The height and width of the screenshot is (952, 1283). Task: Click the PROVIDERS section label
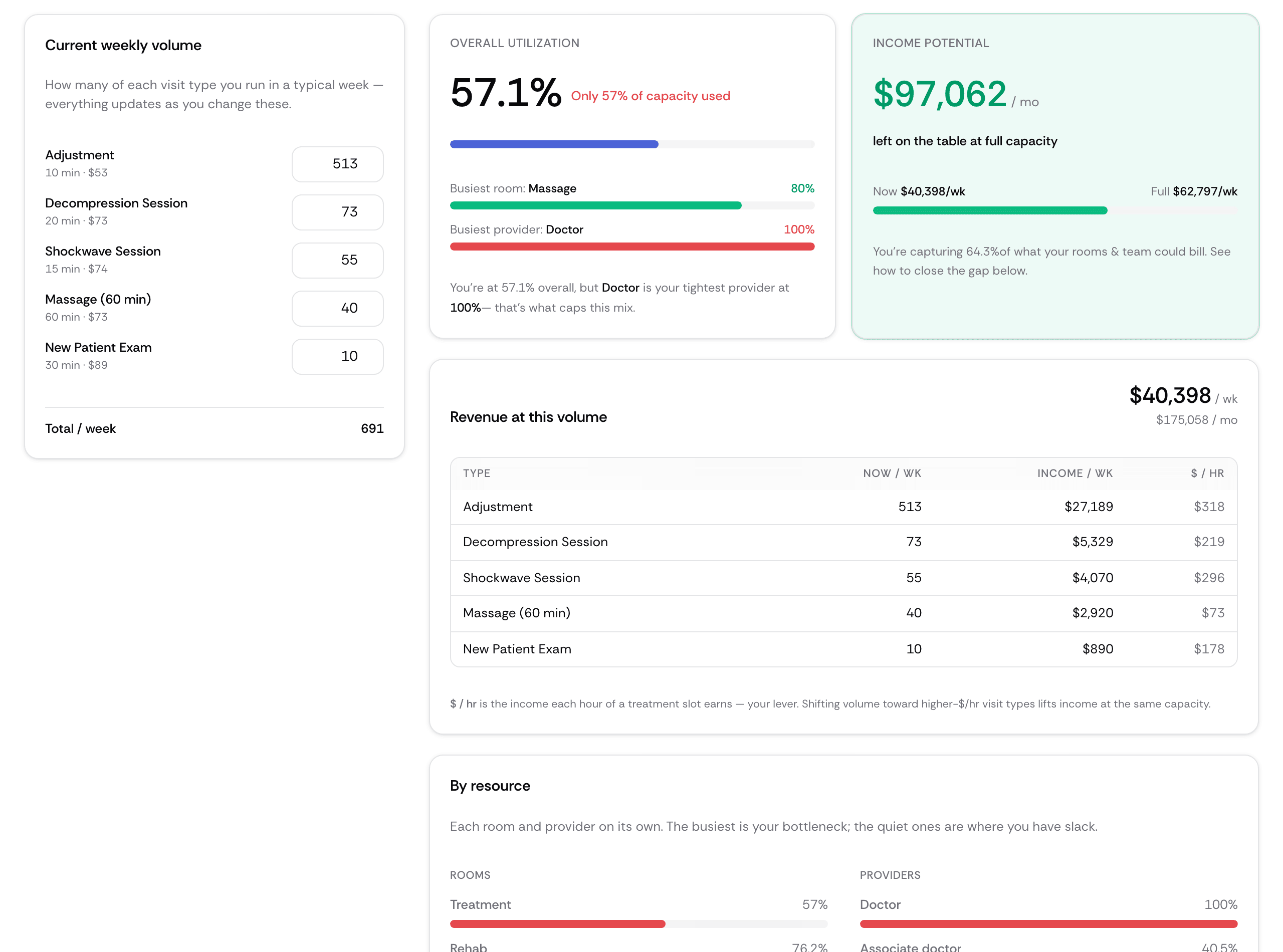(x=890, y=875)
